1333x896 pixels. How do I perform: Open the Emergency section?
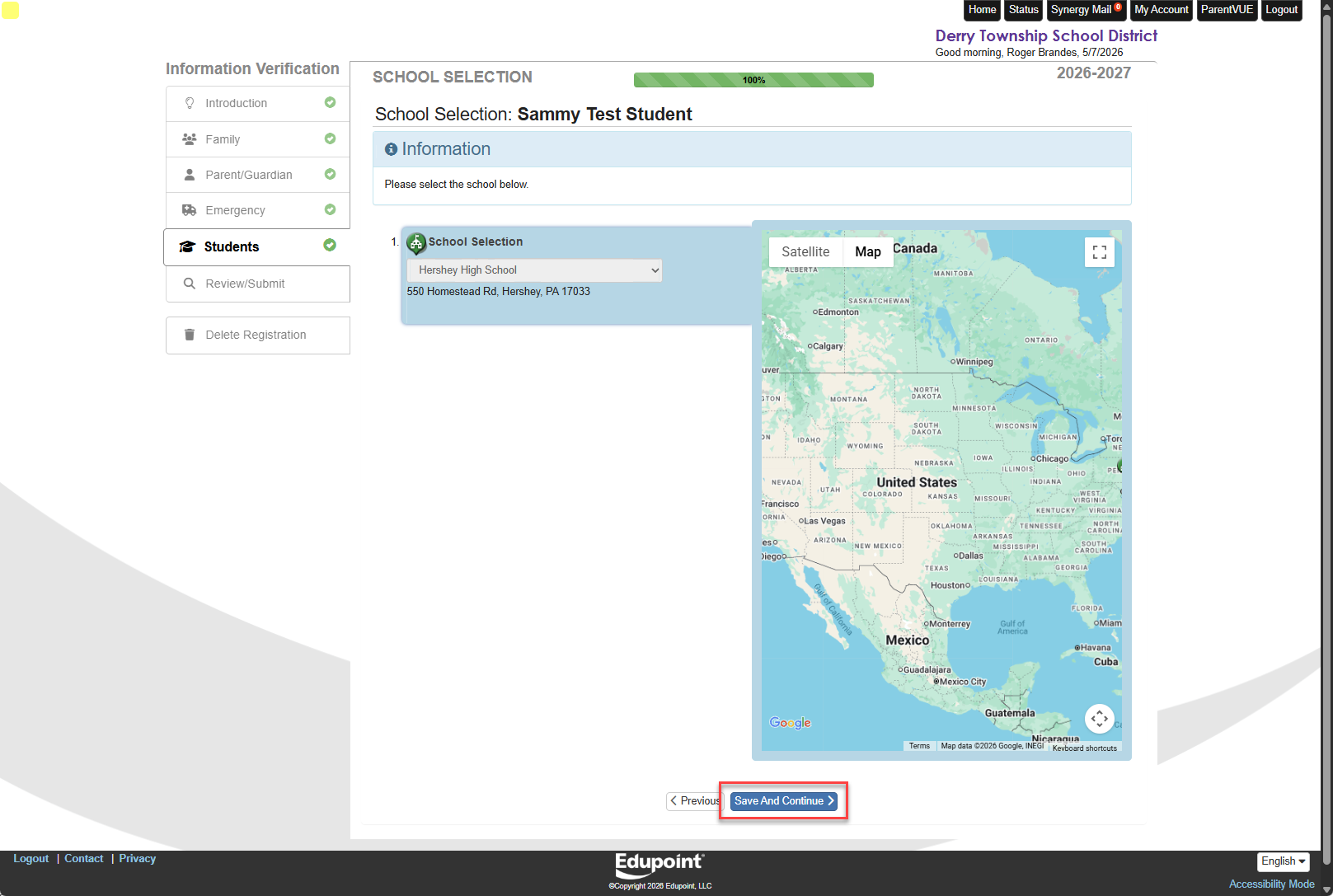(x=258, y=210)
